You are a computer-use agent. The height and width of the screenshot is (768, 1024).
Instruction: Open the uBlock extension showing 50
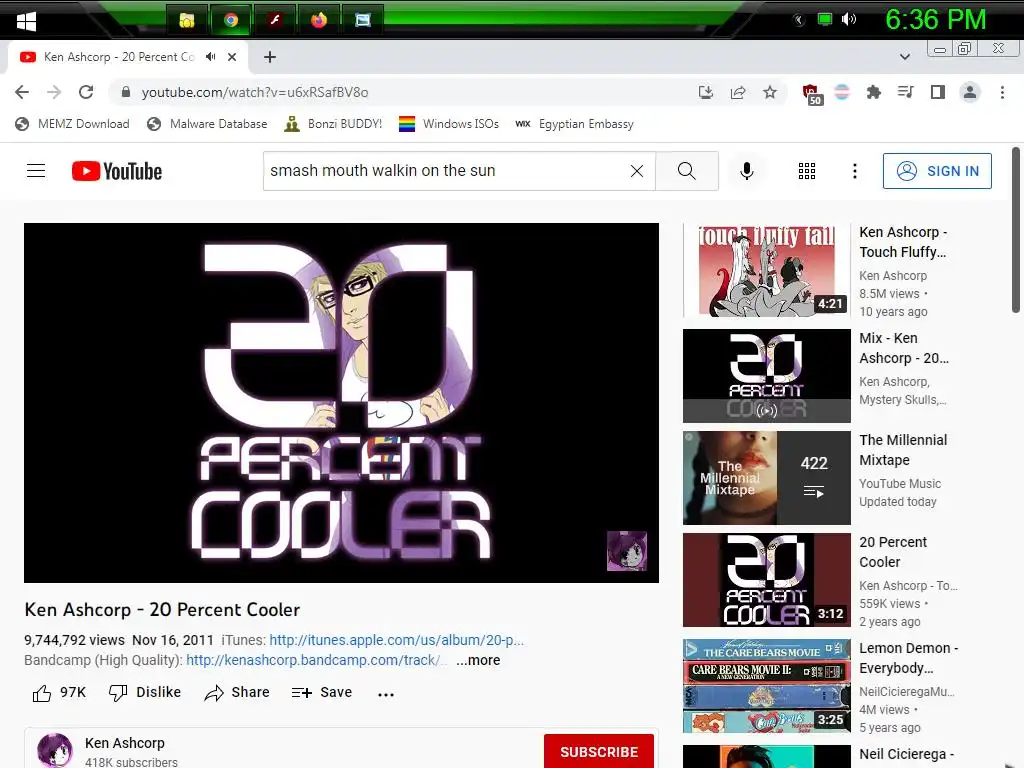(x=812, y=94)
